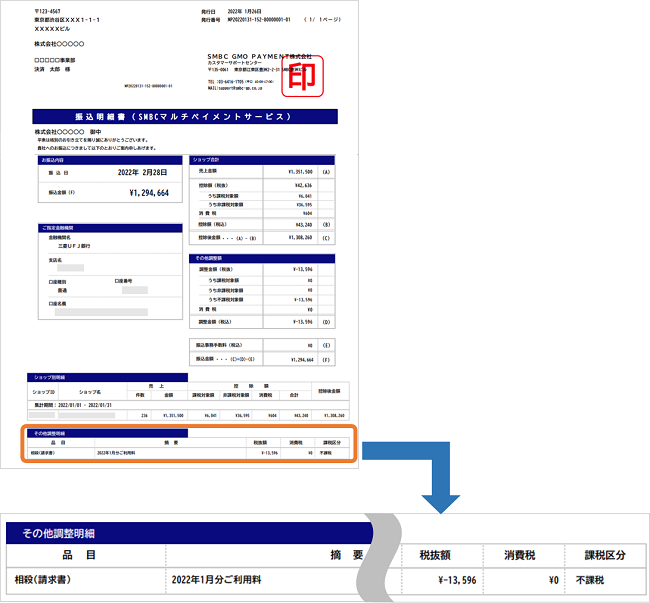Click the recipient name 決済 太郎 様
650x603 pixels.
tap(52, 69)
